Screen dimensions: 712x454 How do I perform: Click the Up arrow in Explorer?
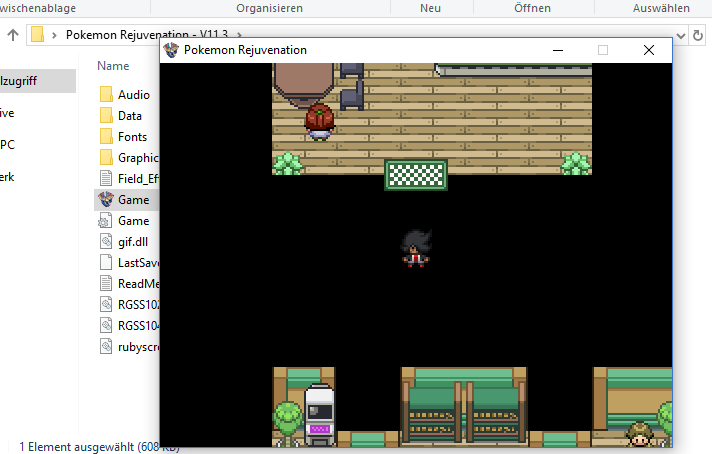(x=13, y=35)
